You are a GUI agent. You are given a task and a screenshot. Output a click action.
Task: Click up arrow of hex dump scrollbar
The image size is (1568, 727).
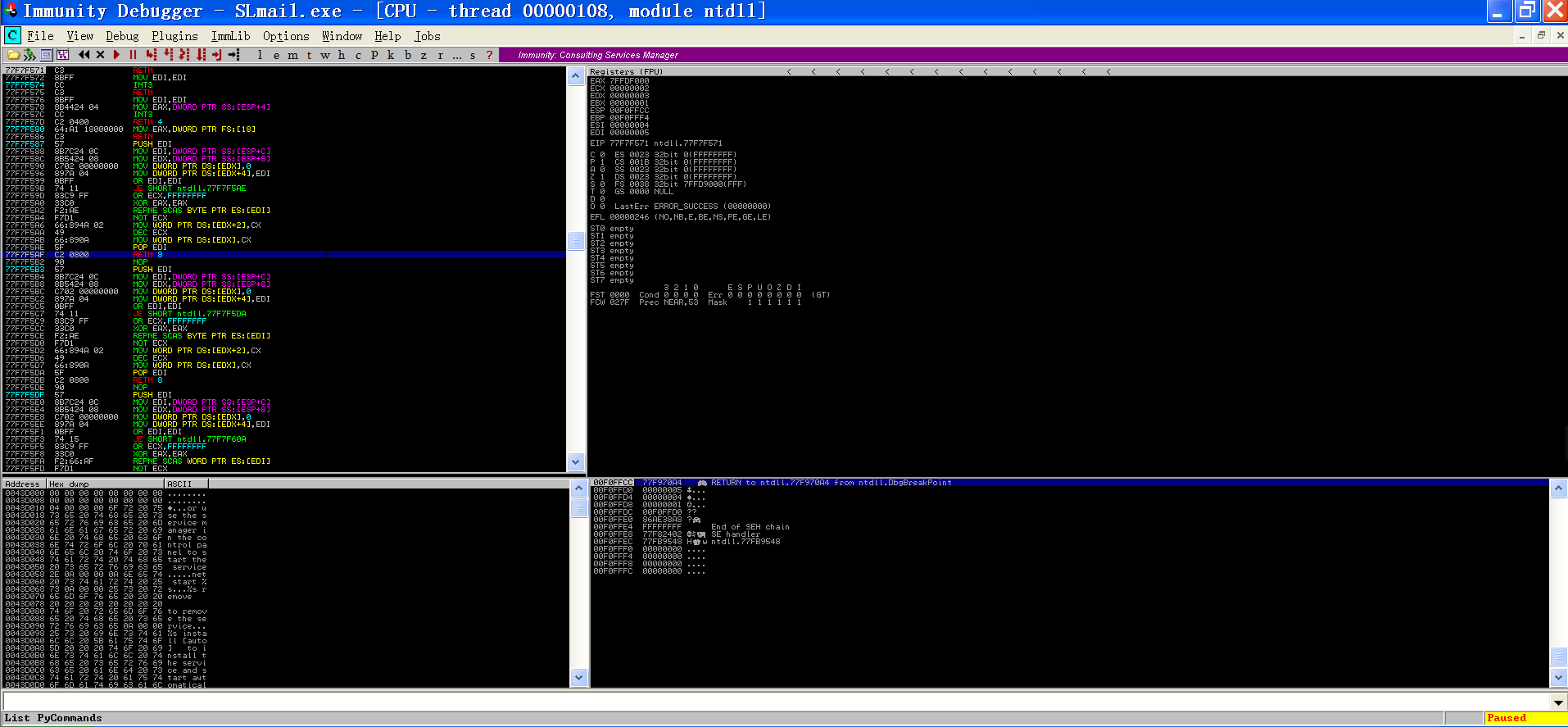(x=578, y=488)
